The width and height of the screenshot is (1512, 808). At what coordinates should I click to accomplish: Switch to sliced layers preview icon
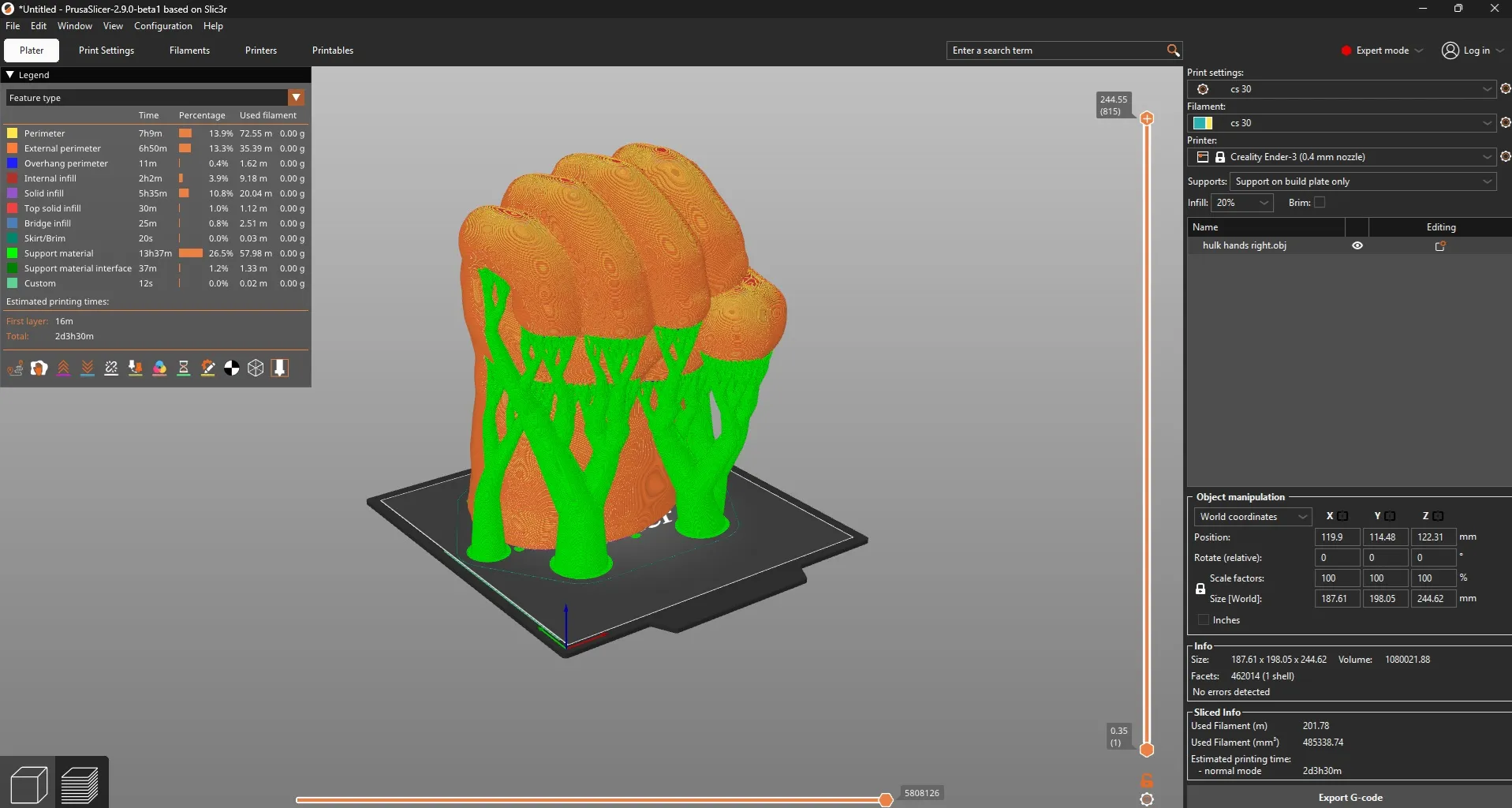(80, 784)
